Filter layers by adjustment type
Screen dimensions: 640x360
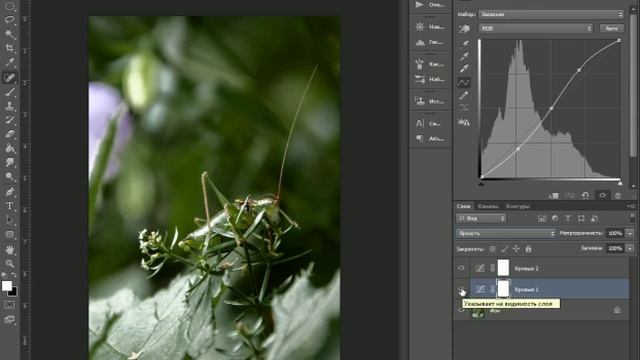point(555,219)
